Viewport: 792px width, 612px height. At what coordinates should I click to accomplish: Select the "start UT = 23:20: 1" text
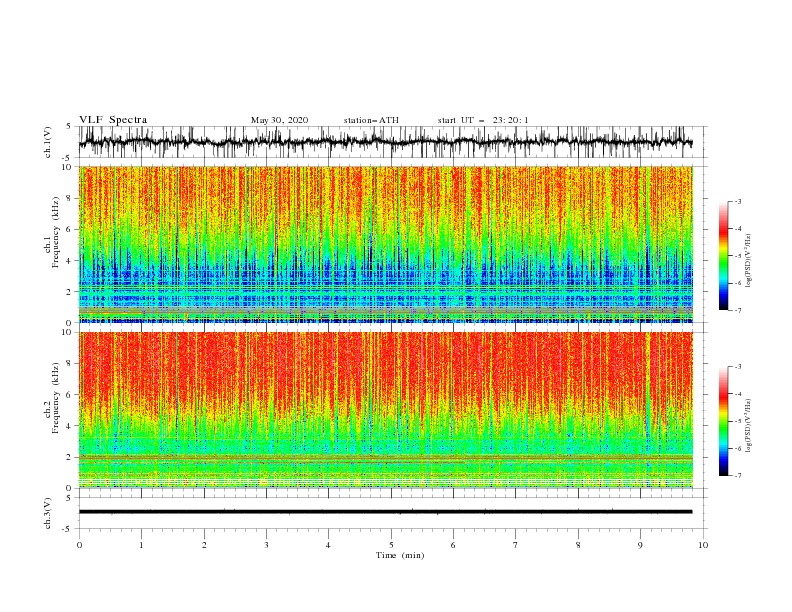pyautogui.click(x=483, y=120)
